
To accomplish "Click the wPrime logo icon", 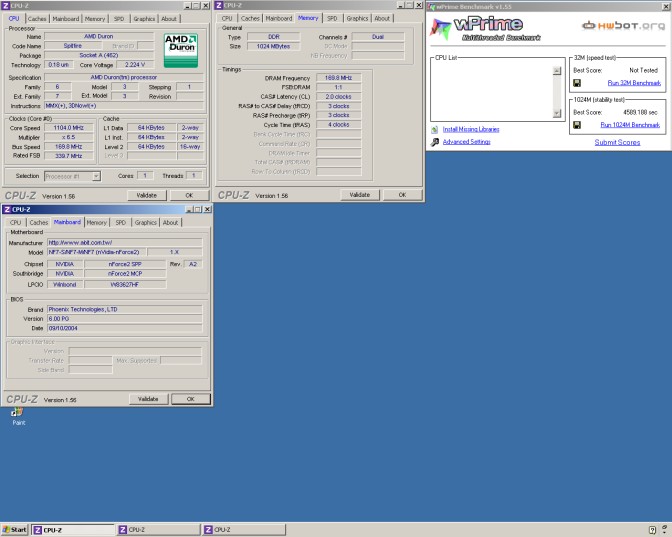I will click(441, 29).
